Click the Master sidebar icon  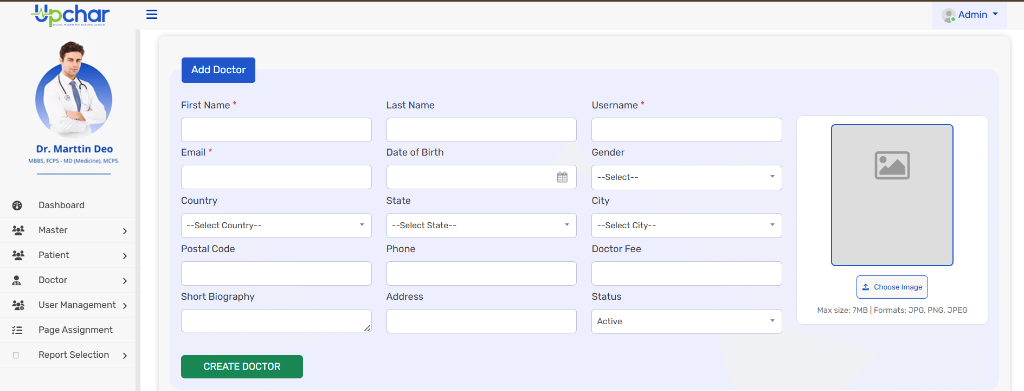[x=18, y=230]
